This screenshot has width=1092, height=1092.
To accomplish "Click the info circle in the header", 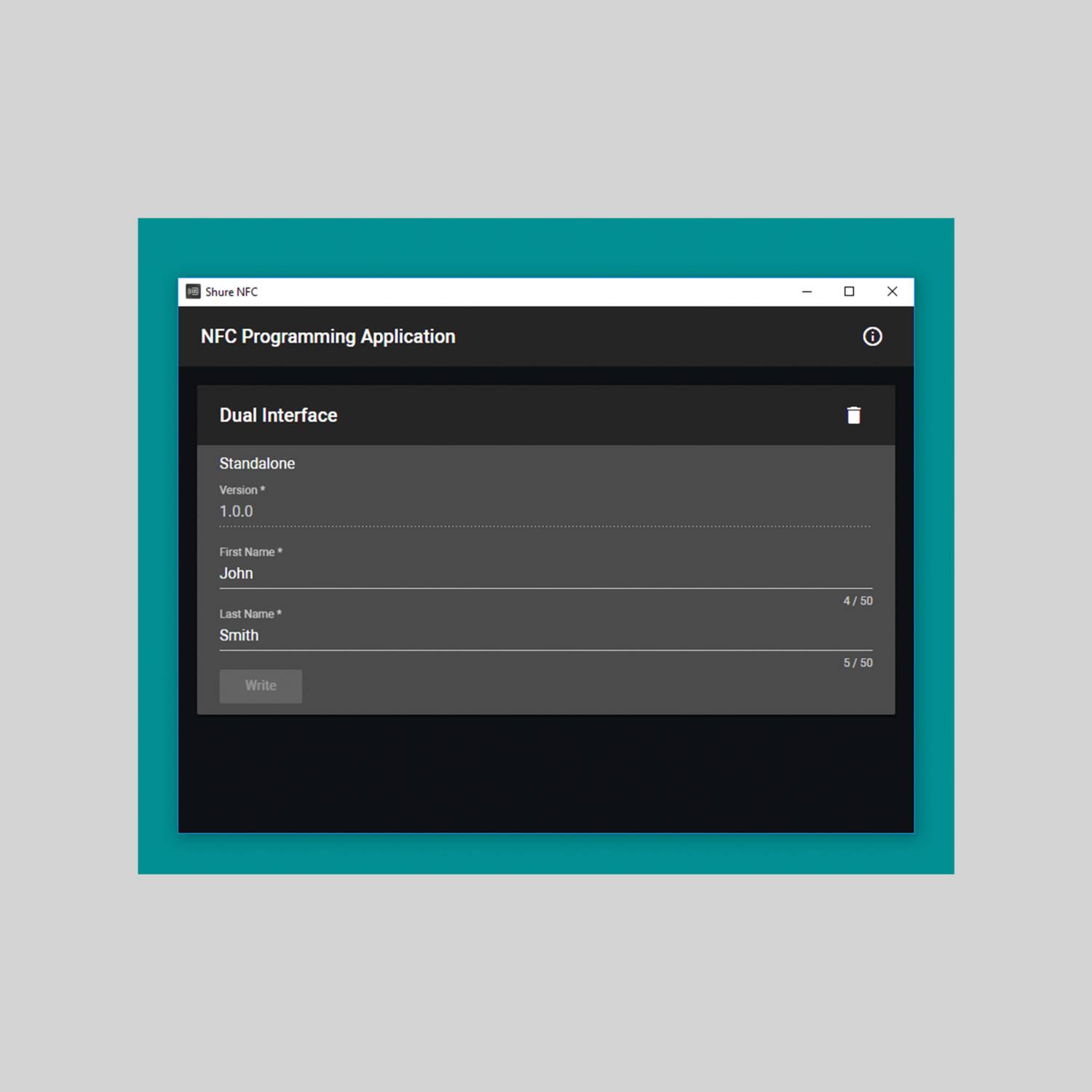I will point(871,336).
